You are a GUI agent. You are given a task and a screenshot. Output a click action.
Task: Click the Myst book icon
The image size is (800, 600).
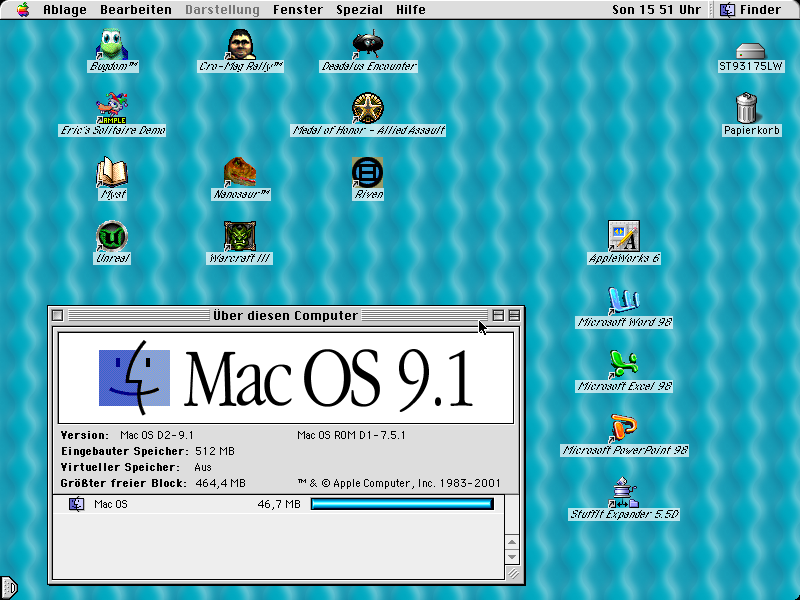pos(112,172)
